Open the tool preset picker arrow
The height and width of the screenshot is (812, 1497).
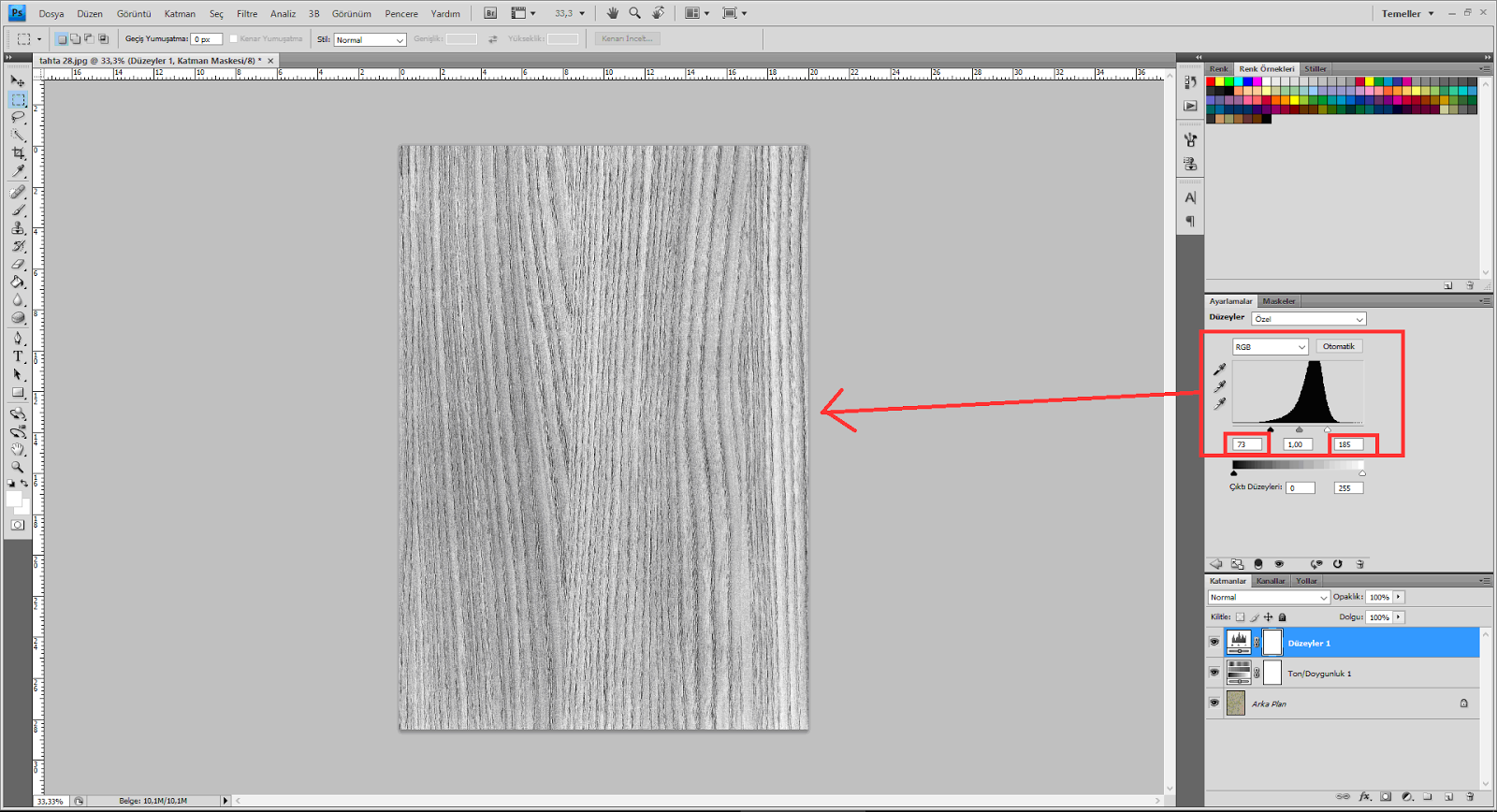pyautogui.click(x=39, y=39)
